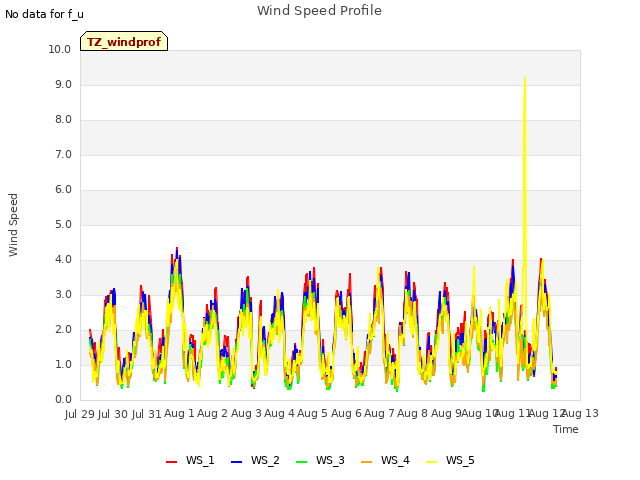Click the 2.0 y-axis tick label
The height and width of the screenshot is (480, 640).
(x=63, y=330)
